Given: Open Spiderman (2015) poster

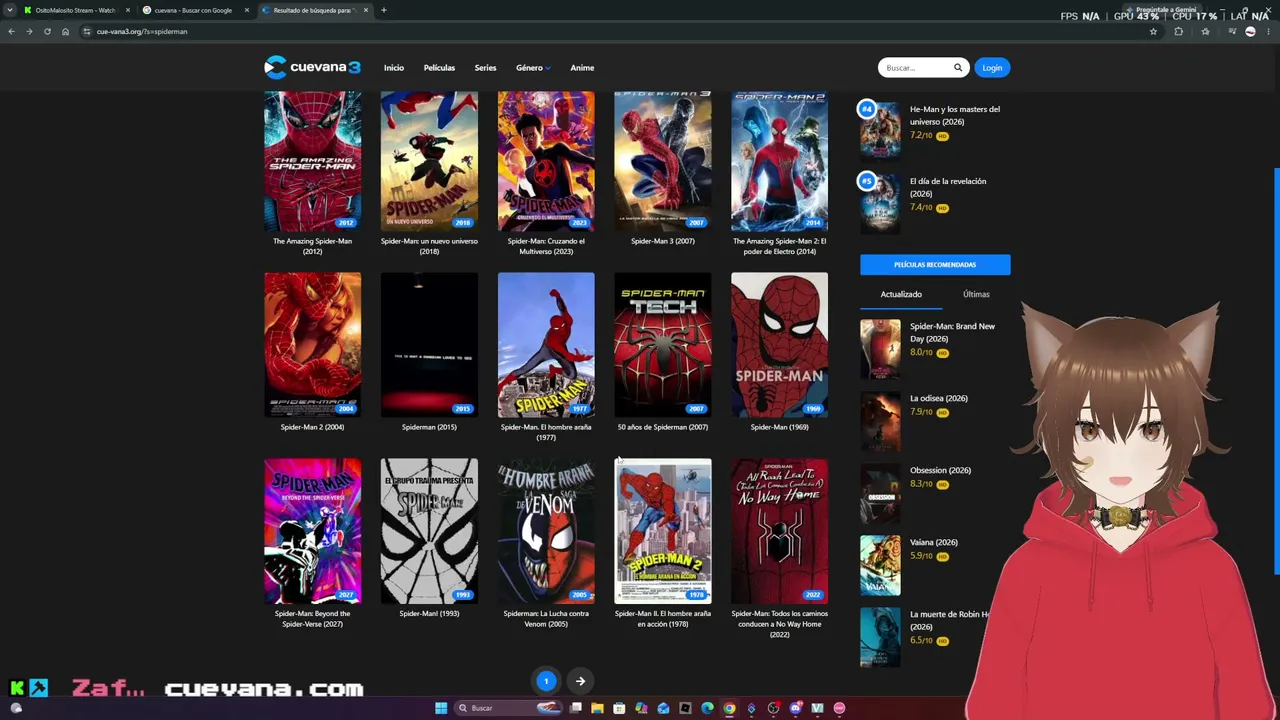Looking at the screenshot, I should click(429, 345).
